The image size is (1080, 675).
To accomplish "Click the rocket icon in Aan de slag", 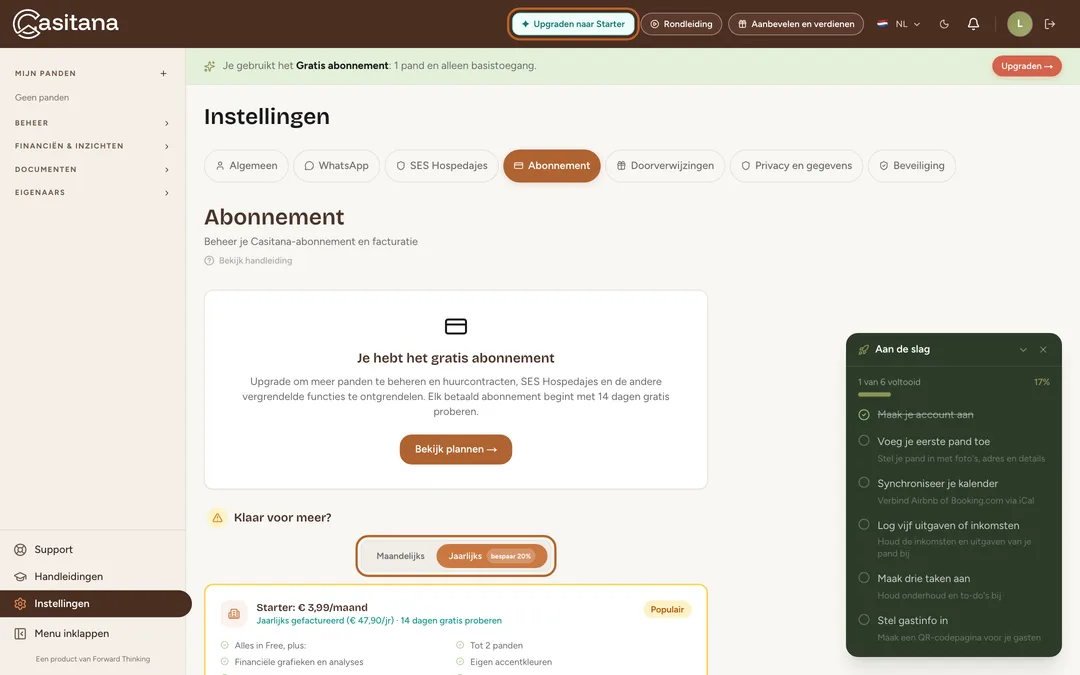I will tap(864, 349).
